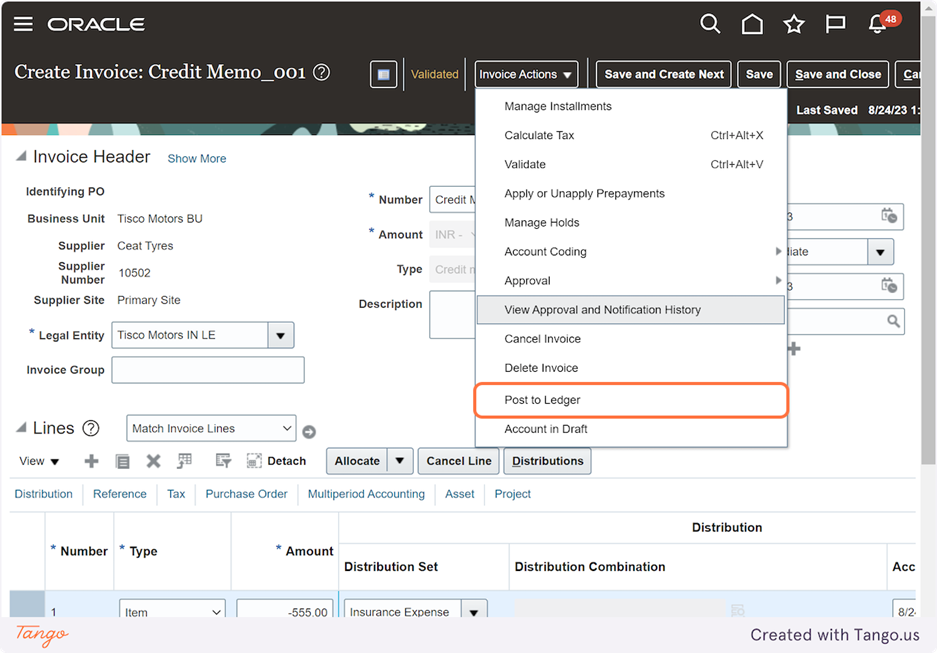Viewport: 937px width, 653px height.
Task: Click the go arrow beside Match Invoice Lines
Action: point(309,431)
